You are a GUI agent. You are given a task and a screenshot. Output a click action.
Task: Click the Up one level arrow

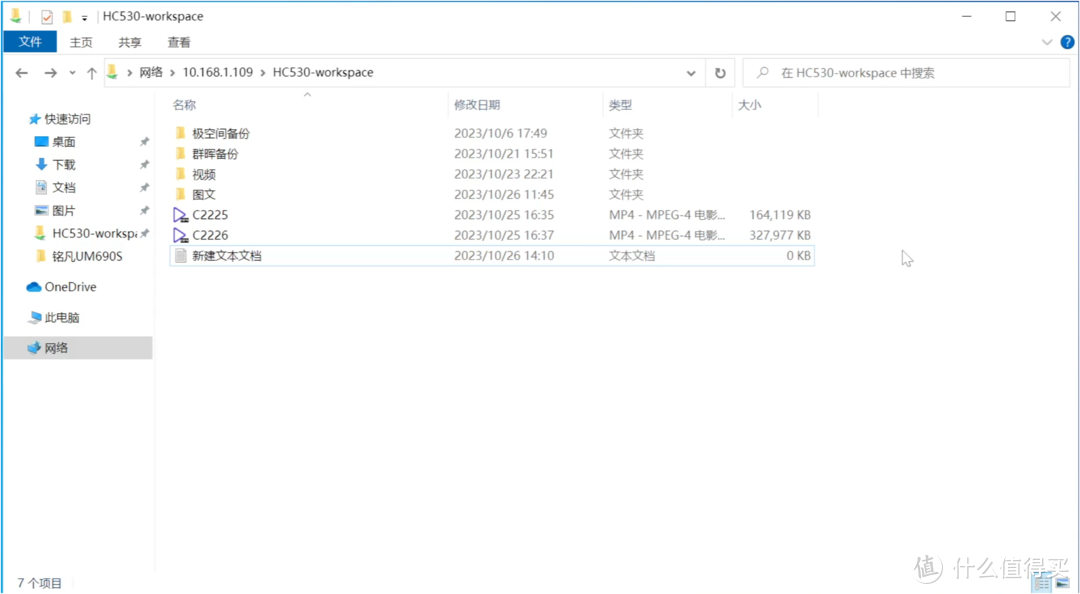click(x=91, y=73)
